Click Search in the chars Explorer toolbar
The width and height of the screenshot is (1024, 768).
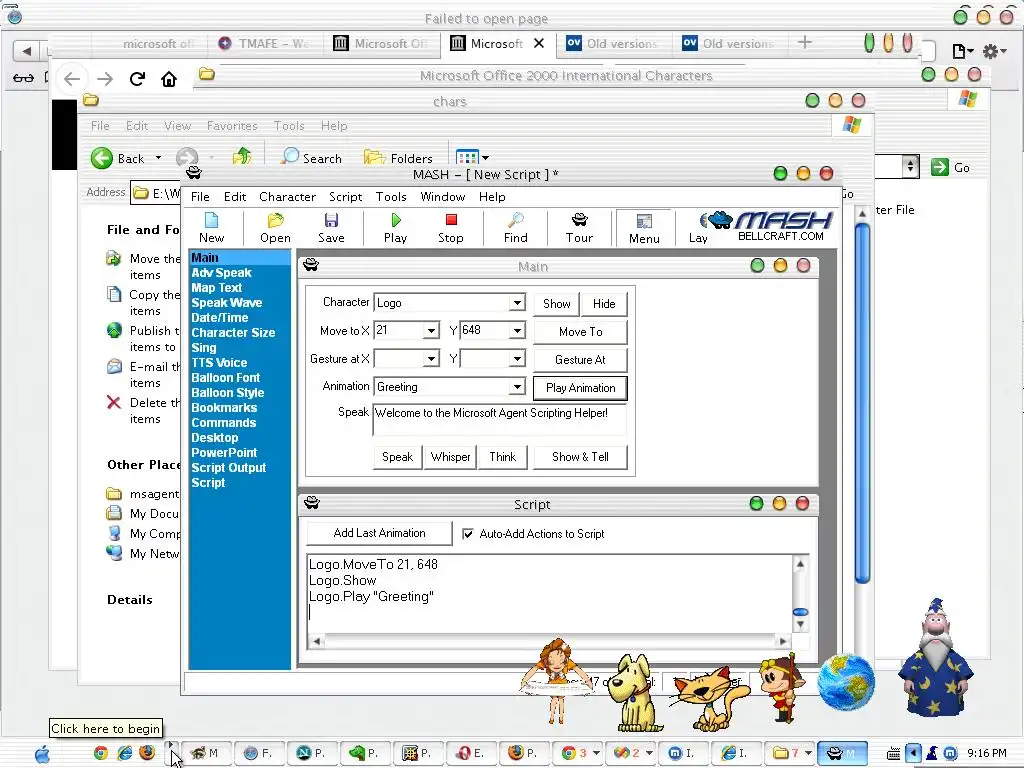pos(312,157)
